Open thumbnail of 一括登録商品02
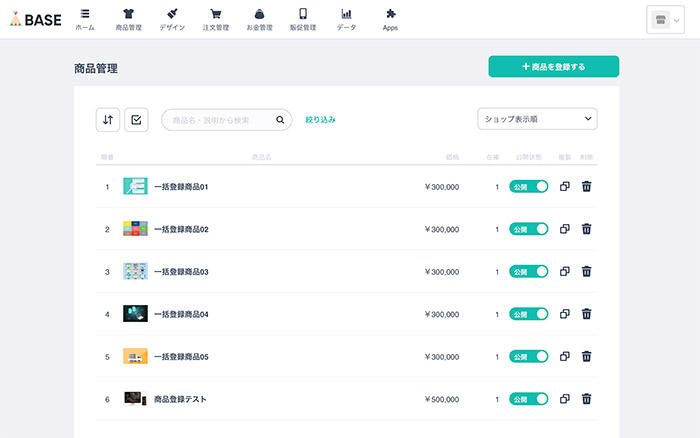The height and width of the screenshot is (438, 700). pos(135,229)
